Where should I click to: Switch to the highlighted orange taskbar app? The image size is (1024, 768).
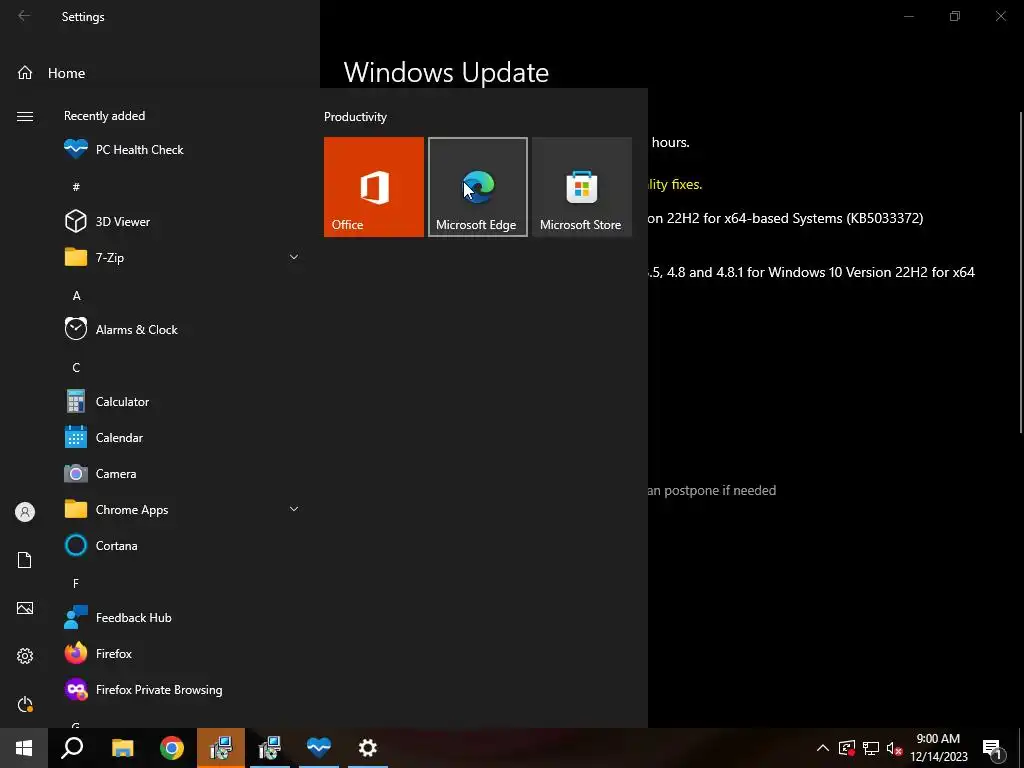coord(221,748)
